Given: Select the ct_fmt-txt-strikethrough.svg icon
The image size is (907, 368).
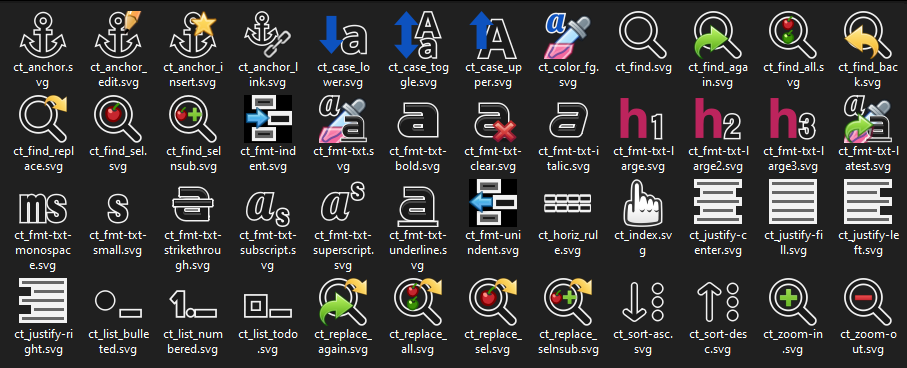Looking at the screenshot, I should (193, 203).
